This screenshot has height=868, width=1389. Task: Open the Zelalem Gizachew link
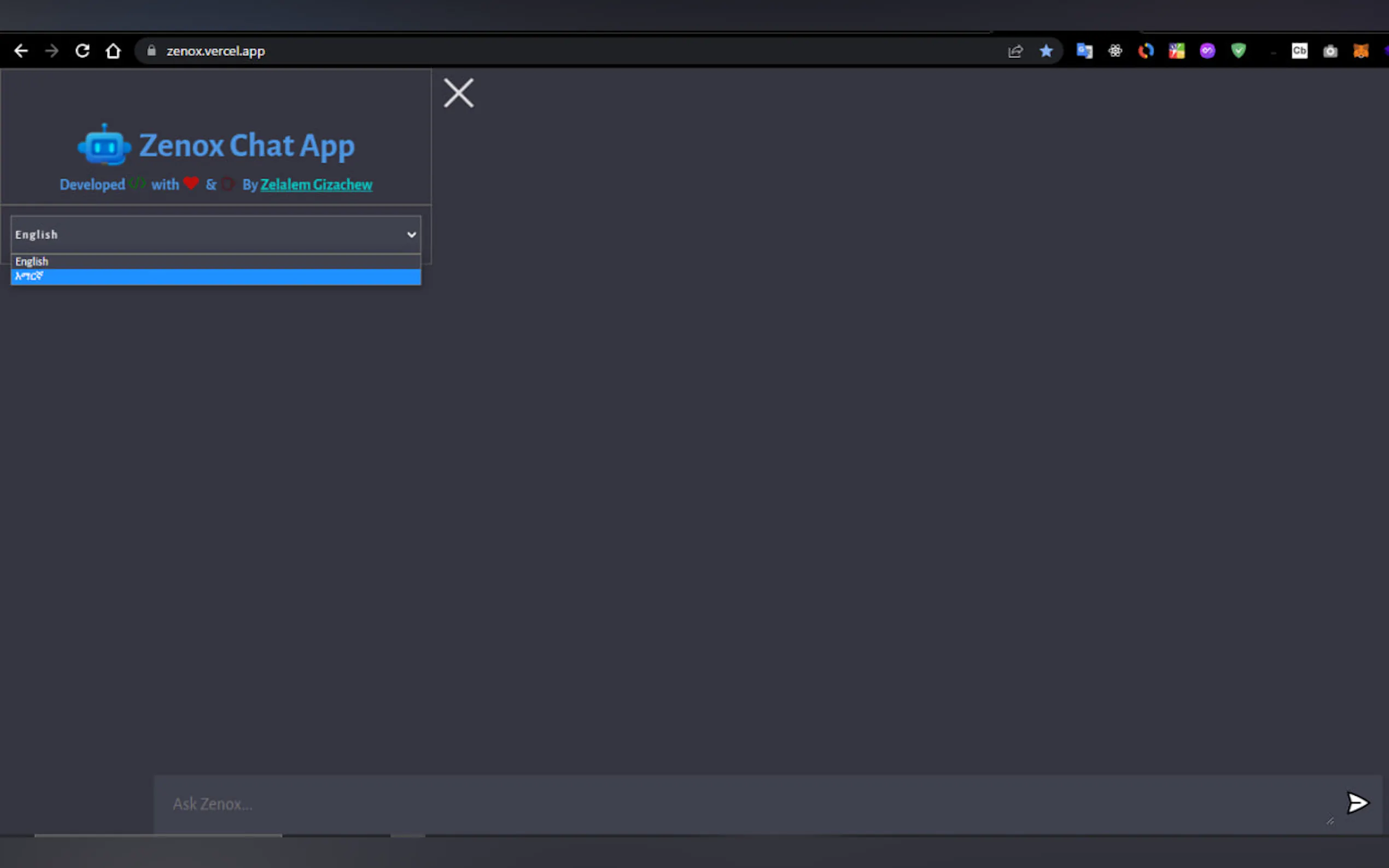[316, 185]
